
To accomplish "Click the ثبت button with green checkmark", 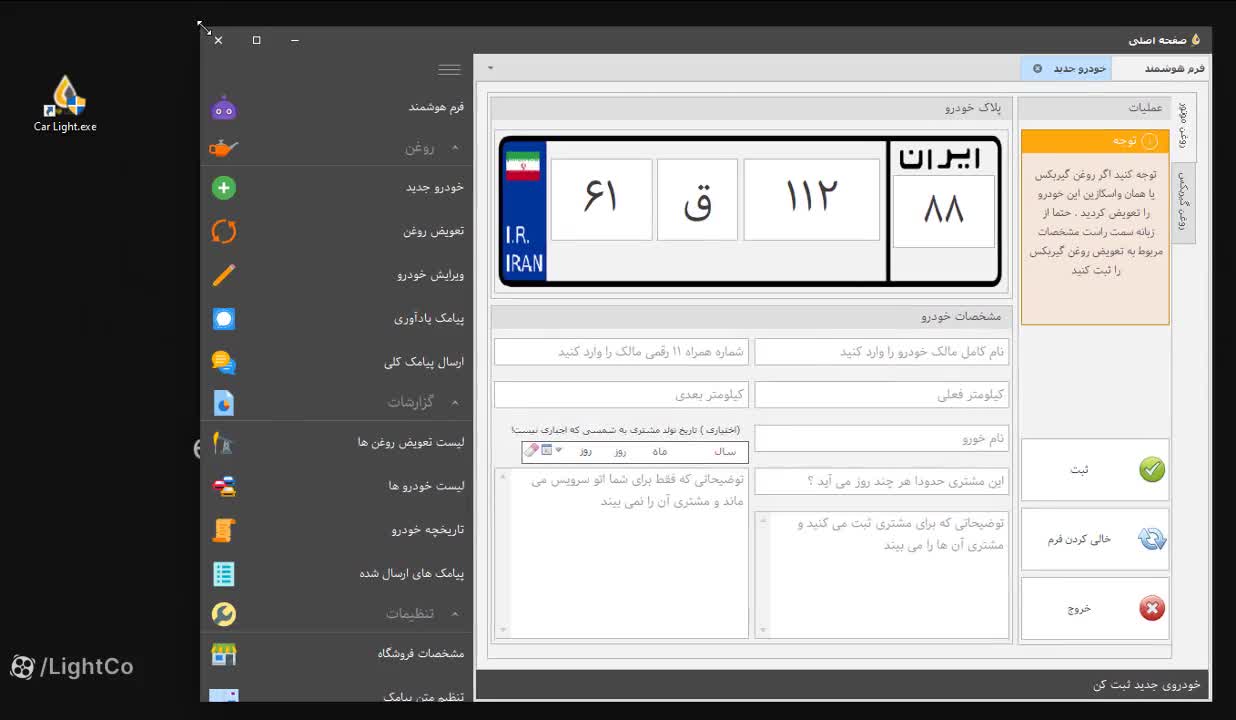I will tap(1094, 467).
